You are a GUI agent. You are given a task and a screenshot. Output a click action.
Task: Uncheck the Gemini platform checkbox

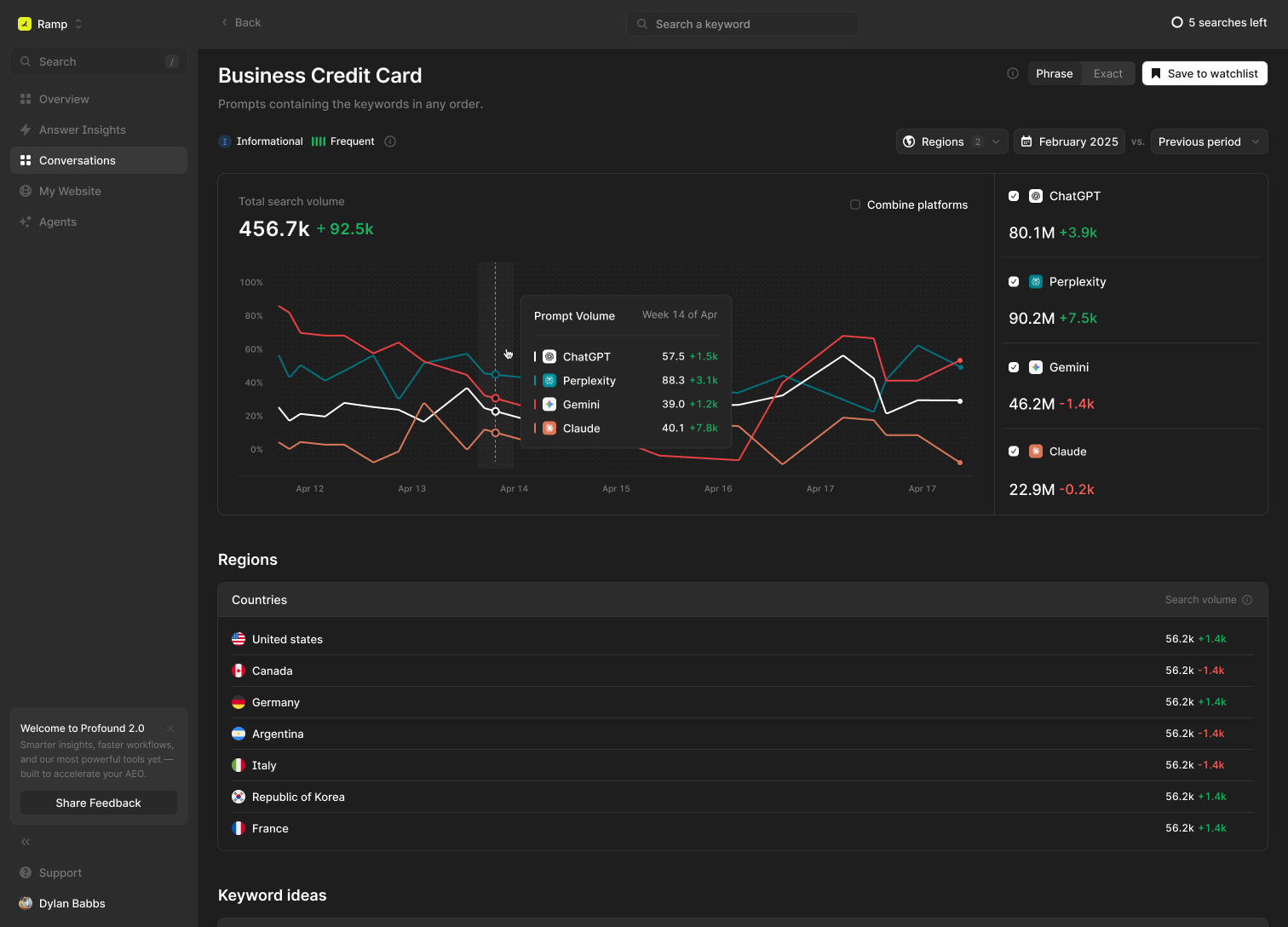[x=1014, y=367]
